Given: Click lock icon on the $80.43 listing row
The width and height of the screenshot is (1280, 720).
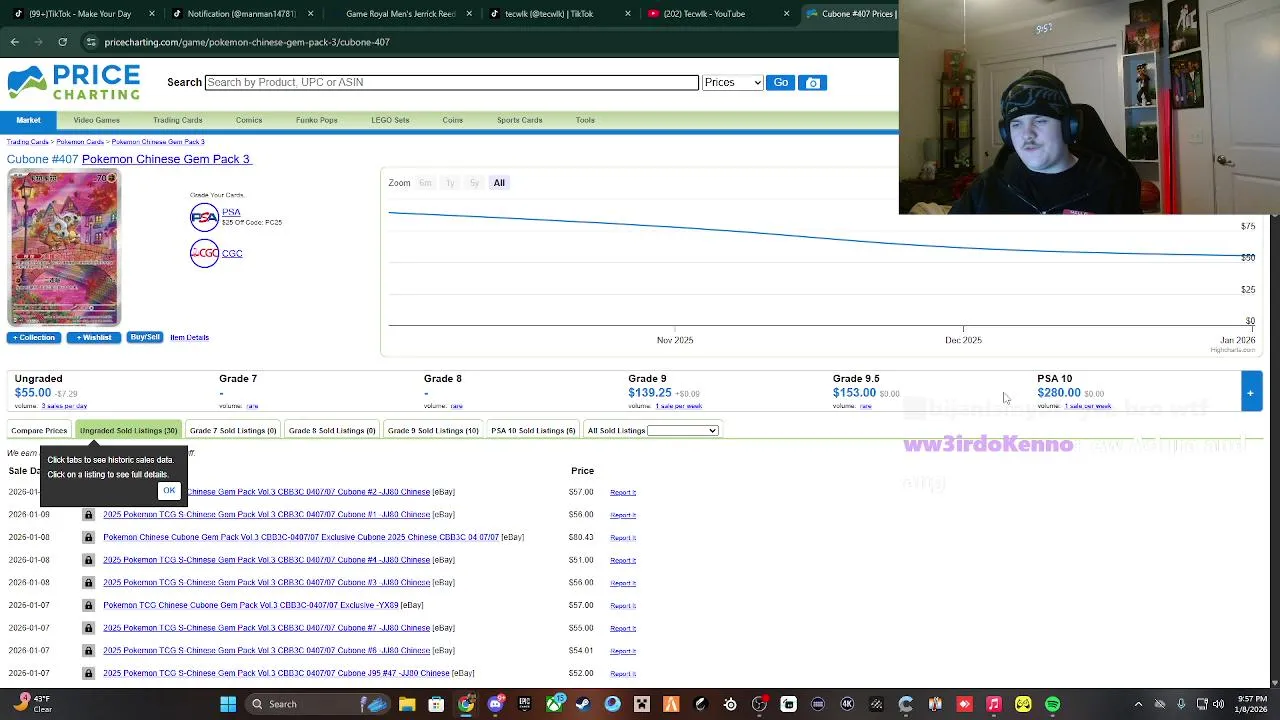Looking at the screenshot, I should 88,537.
